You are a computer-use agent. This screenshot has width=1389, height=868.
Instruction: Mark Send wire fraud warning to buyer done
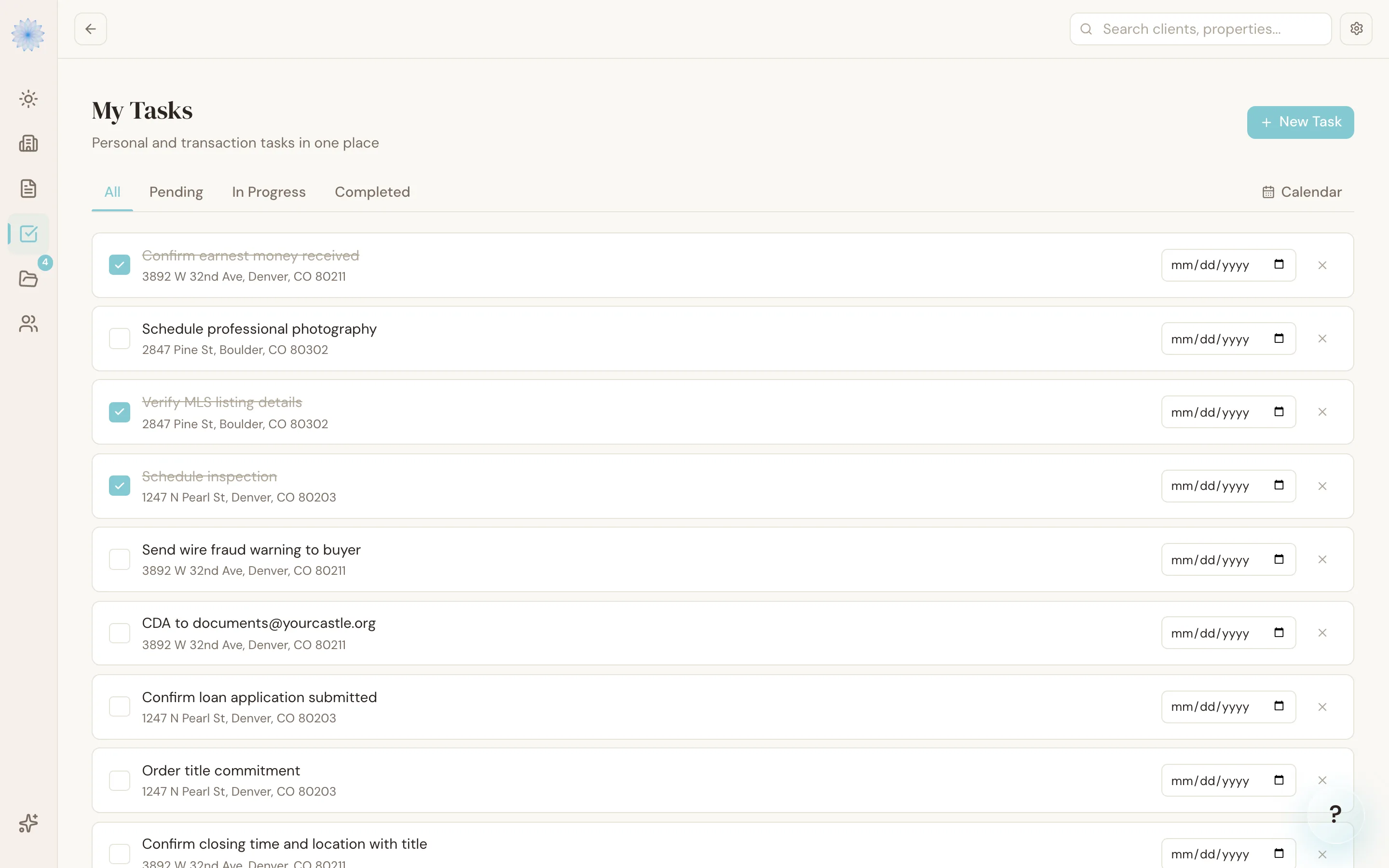(x=120, y=559)
